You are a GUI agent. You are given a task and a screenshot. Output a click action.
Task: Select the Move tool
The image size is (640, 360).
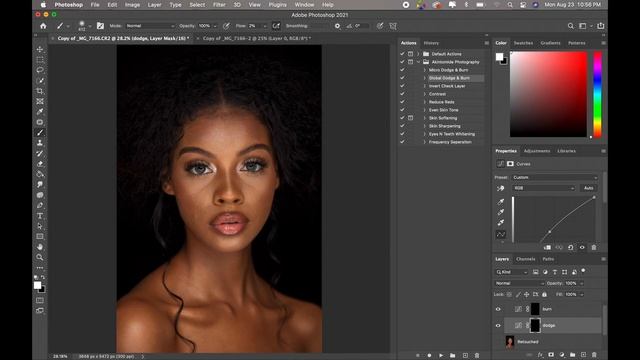point(40,49)
